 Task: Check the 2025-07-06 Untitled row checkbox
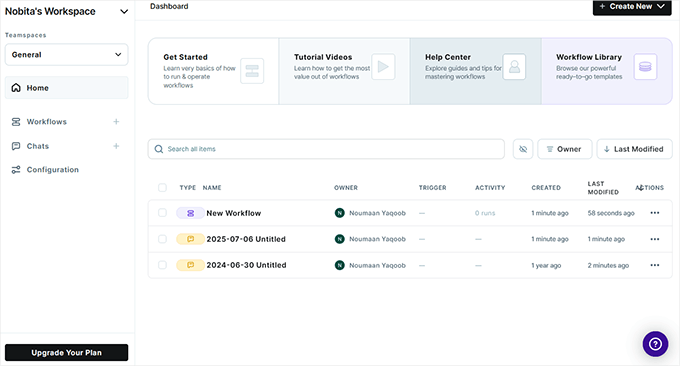[162, 239]
